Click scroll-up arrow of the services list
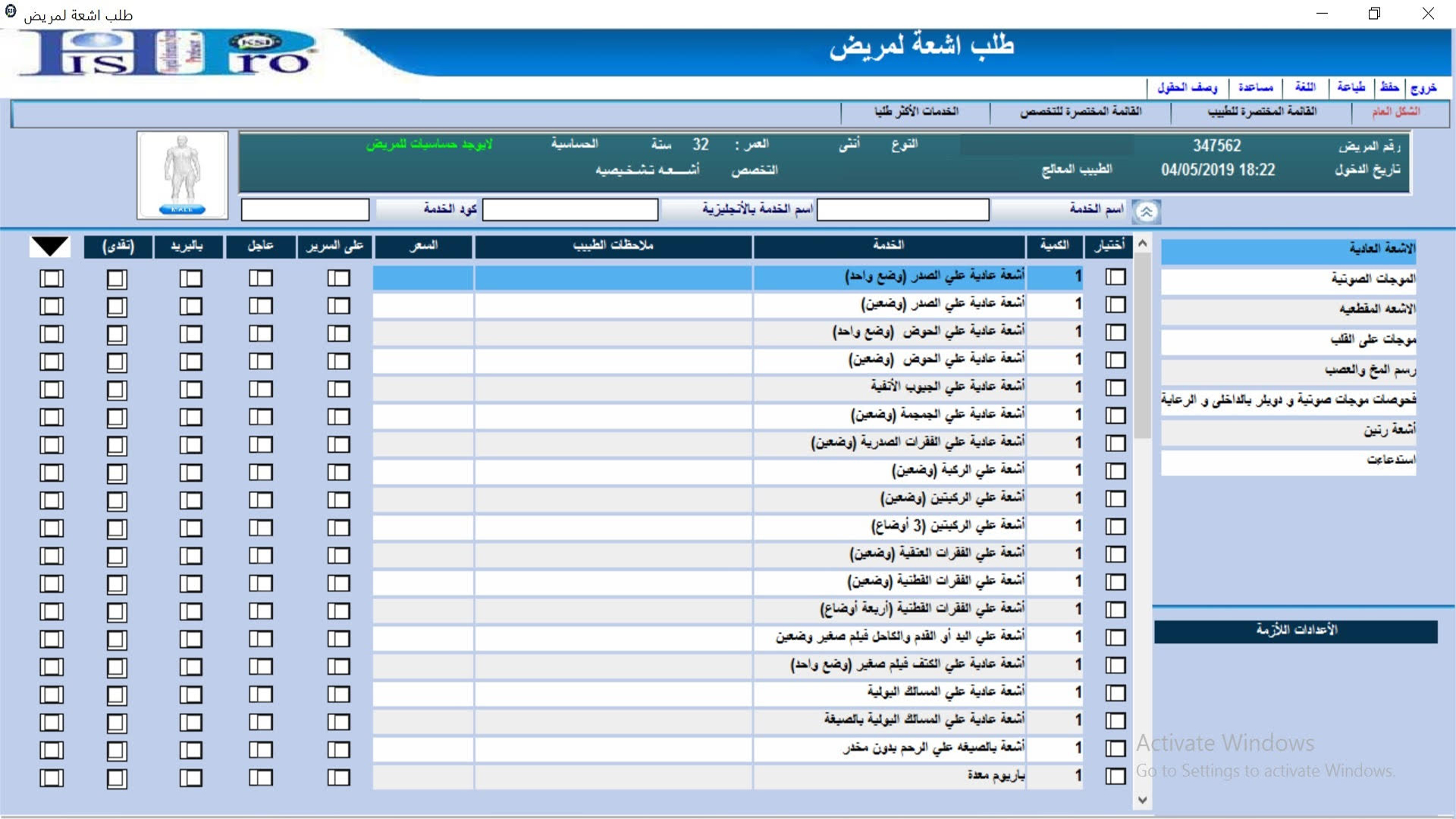The height and width of the screenshot is (819, 1456). point(1143,243)
